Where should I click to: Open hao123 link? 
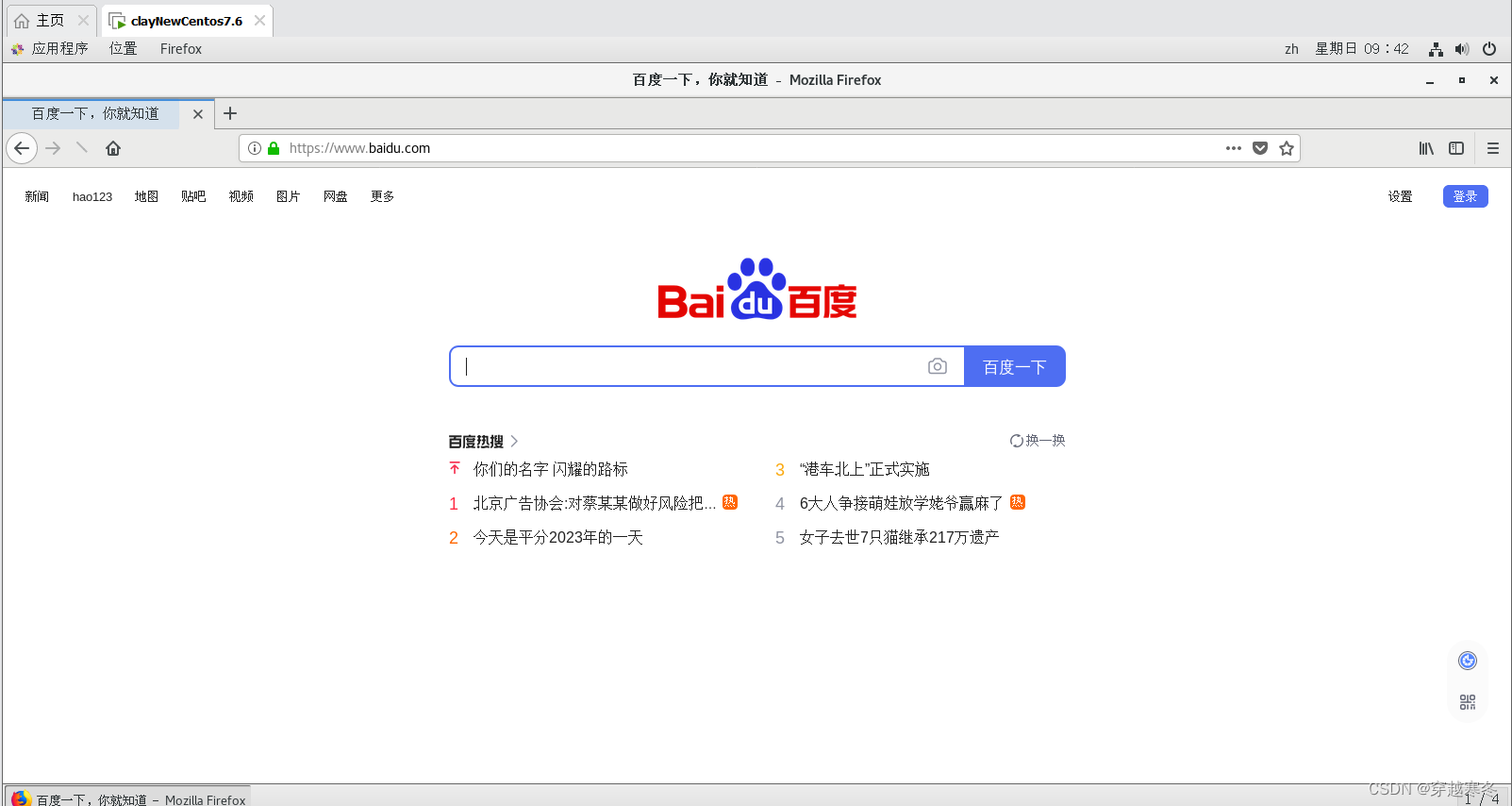(x=92, y=196)
